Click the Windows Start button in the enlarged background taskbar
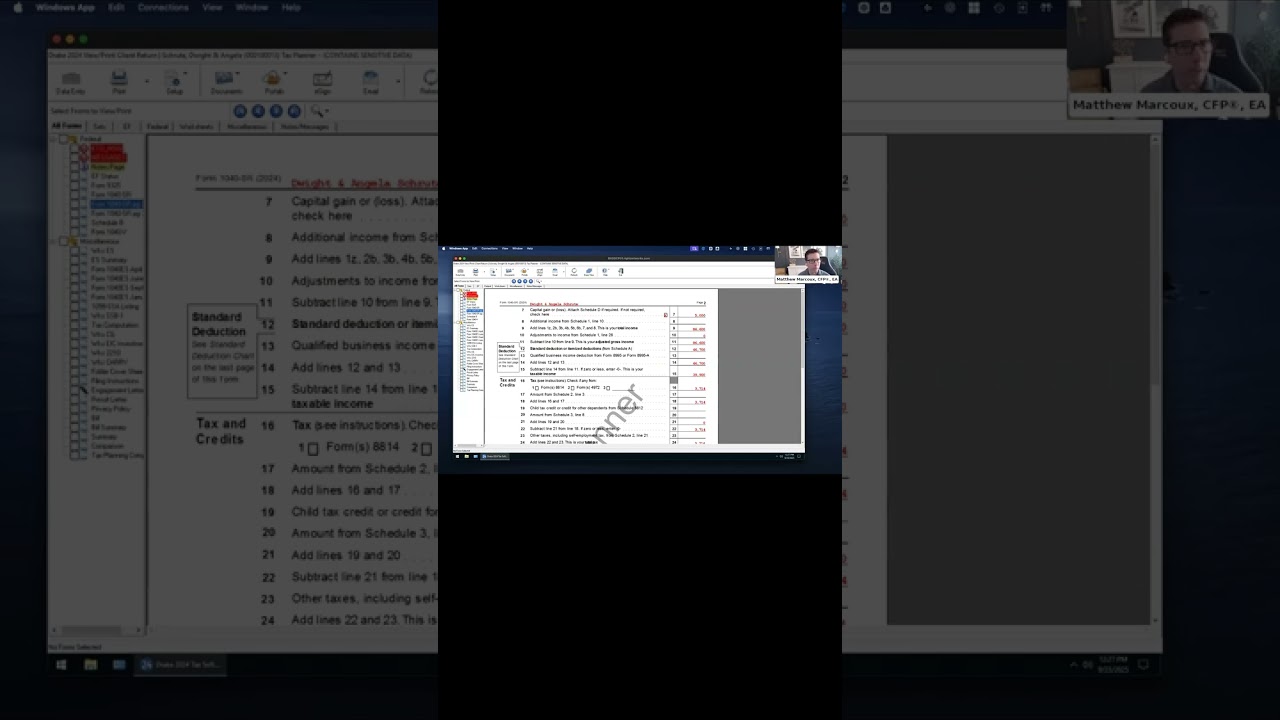 click(61, 664)
